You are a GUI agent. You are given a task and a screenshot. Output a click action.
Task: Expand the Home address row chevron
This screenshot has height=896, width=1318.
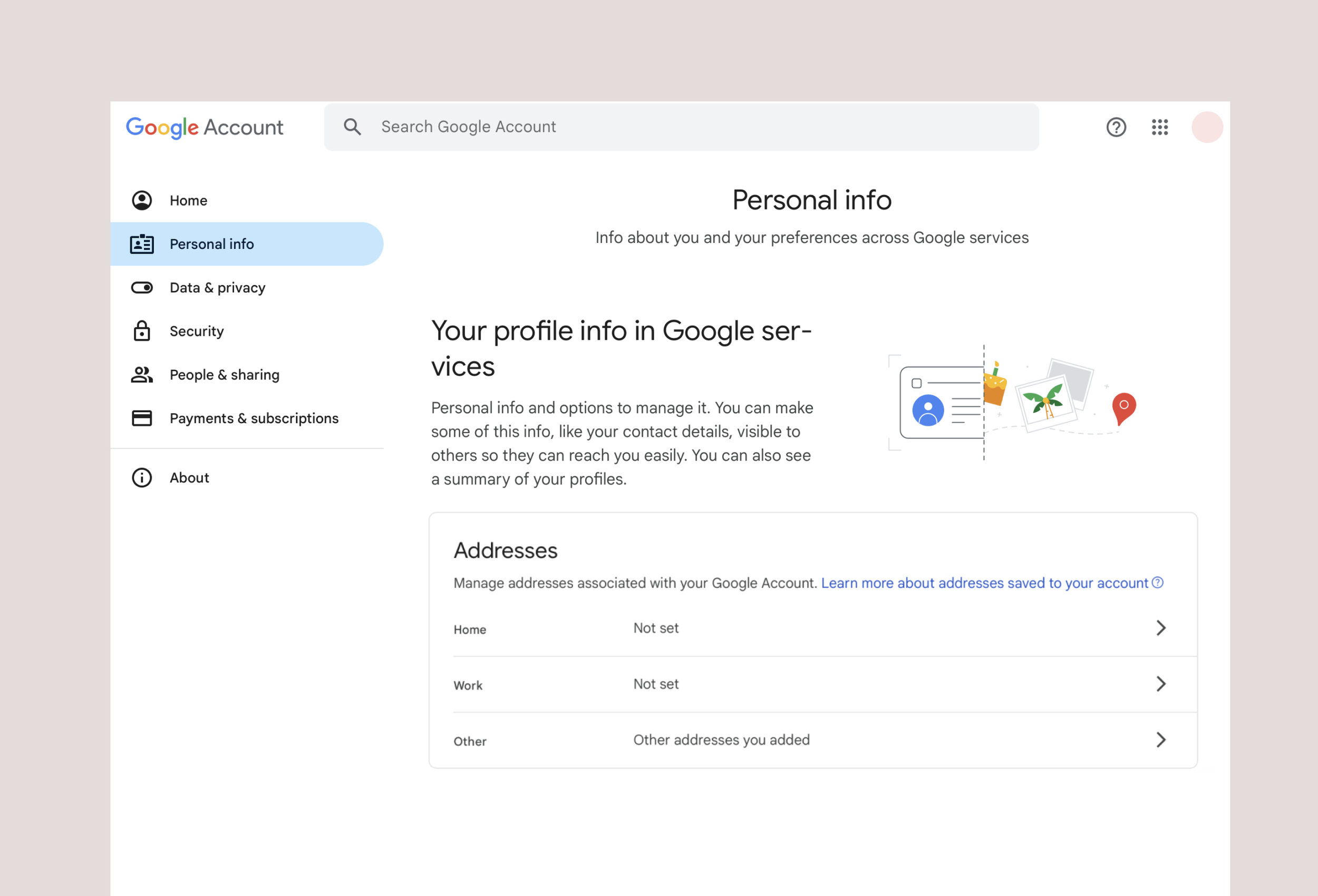[x=1161, y=628]
